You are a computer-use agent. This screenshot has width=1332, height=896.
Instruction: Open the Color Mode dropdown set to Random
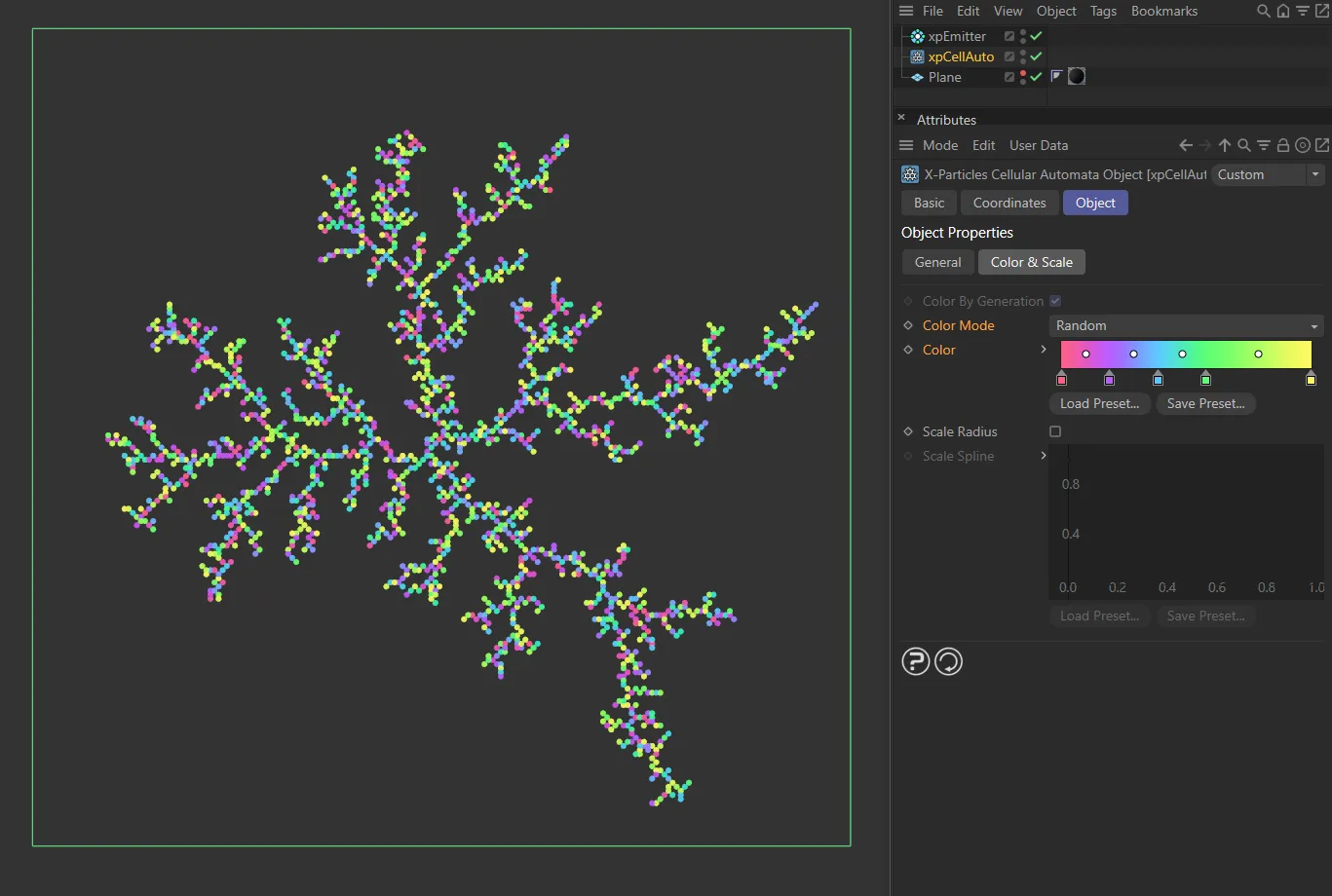click(1186, 325)
